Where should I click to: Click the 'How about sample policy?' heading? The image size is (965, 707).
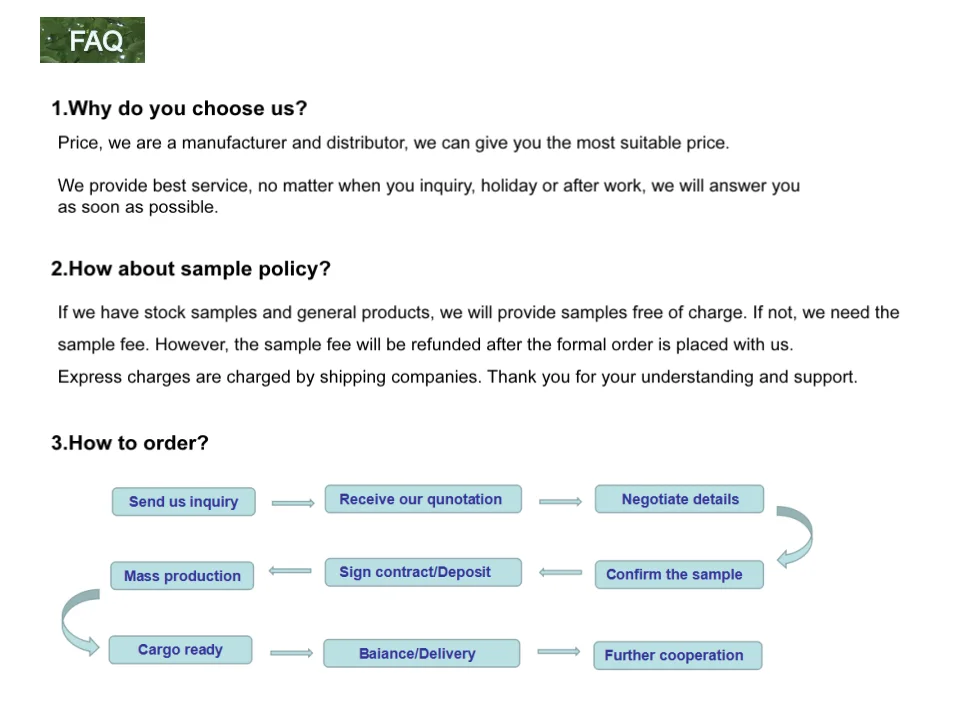[191, 269]
